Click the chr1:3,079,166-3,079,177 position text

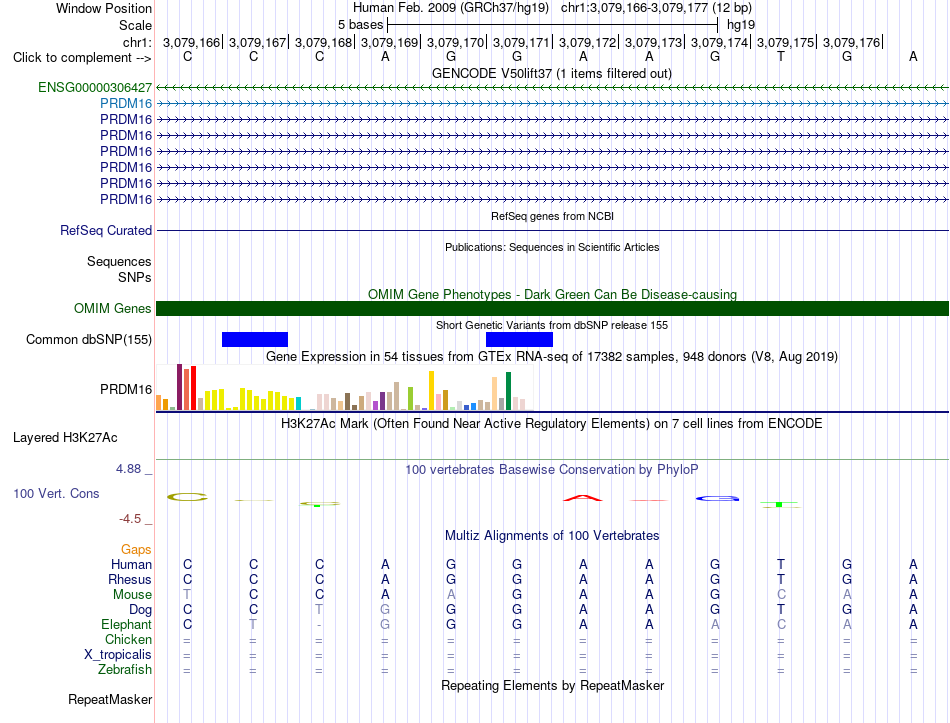tap(656, 8)
